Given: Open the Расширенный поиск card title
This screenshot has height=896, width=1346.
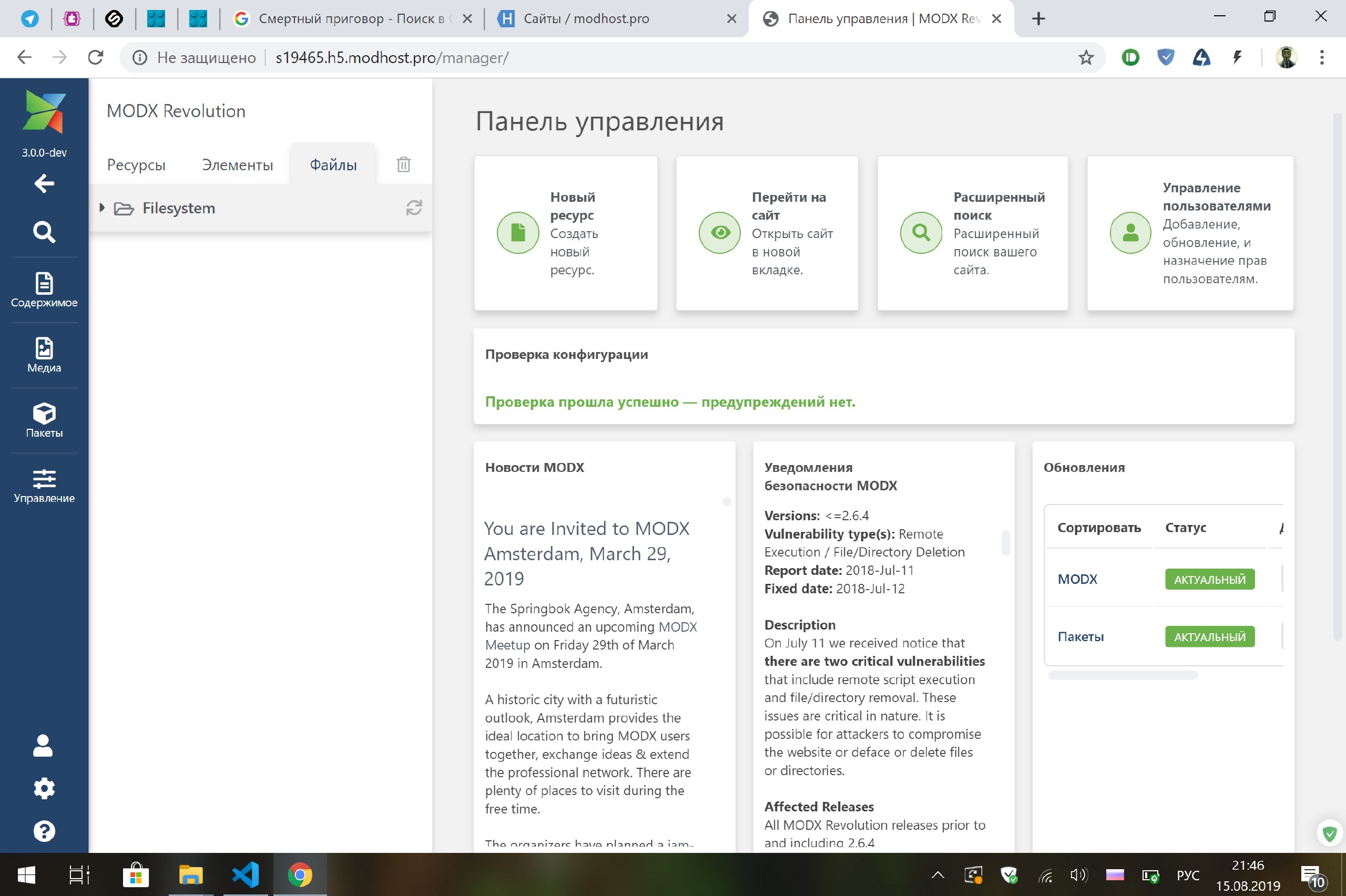Looking at the screenshot, I should pyautogui.click(x=999, y=207).
